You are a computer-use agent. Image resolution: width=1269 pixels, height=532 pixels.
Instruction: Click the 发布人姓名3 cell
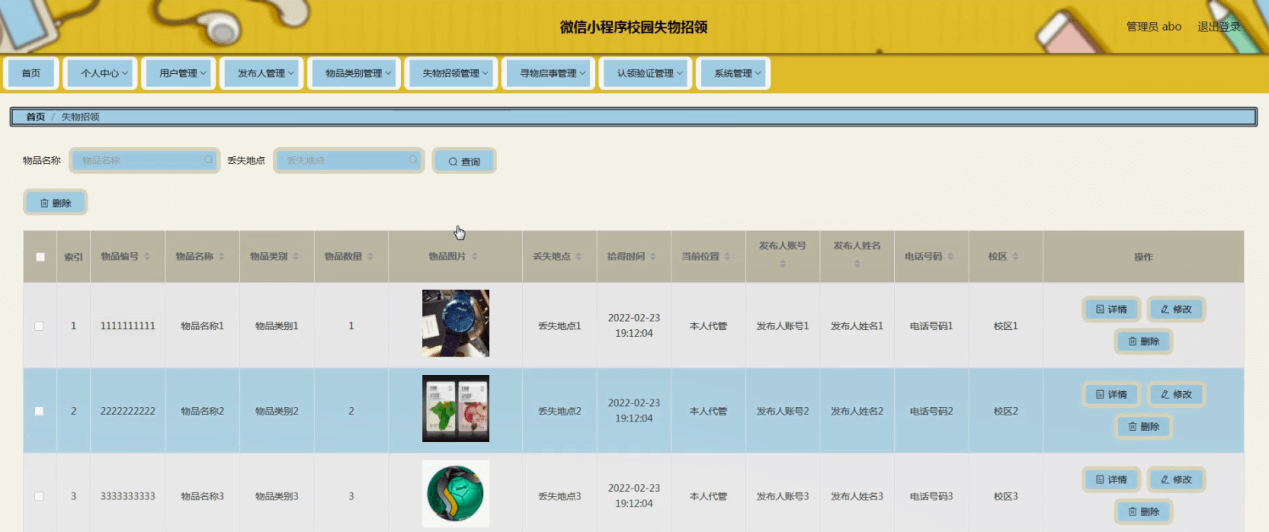(x=857, y=496)
